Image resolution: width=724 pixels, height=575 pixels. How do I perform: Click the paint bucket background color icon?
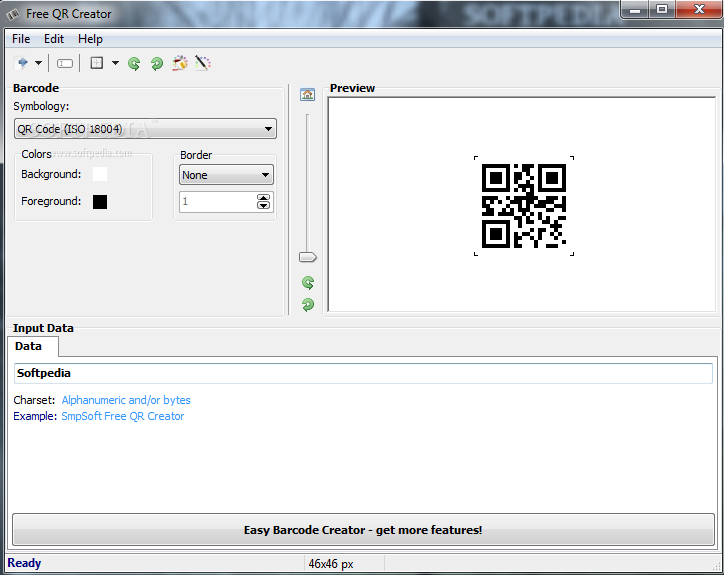click(180, 63)
